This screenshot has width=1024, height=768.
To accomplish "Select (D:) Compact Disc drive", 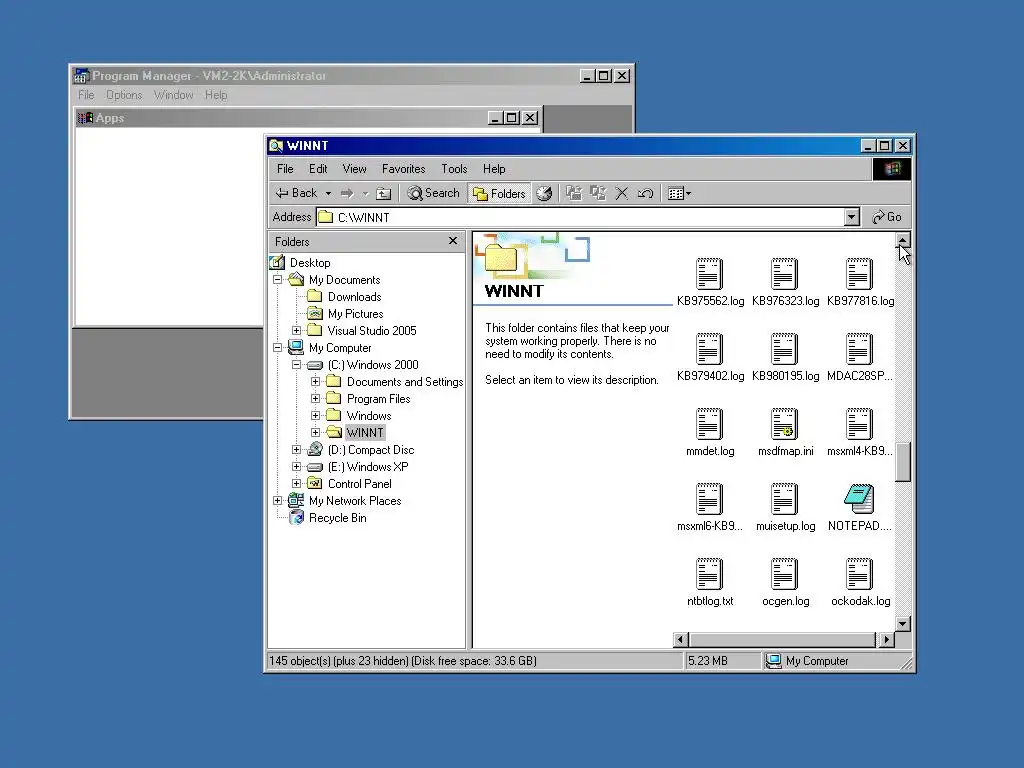I will (371, 449).
